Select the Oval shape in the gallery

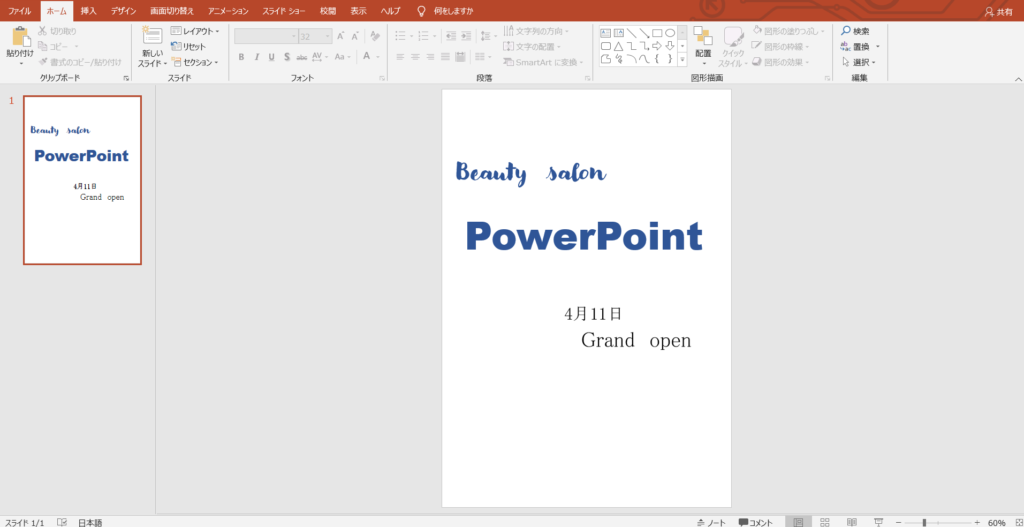click(x=670, y=33)
